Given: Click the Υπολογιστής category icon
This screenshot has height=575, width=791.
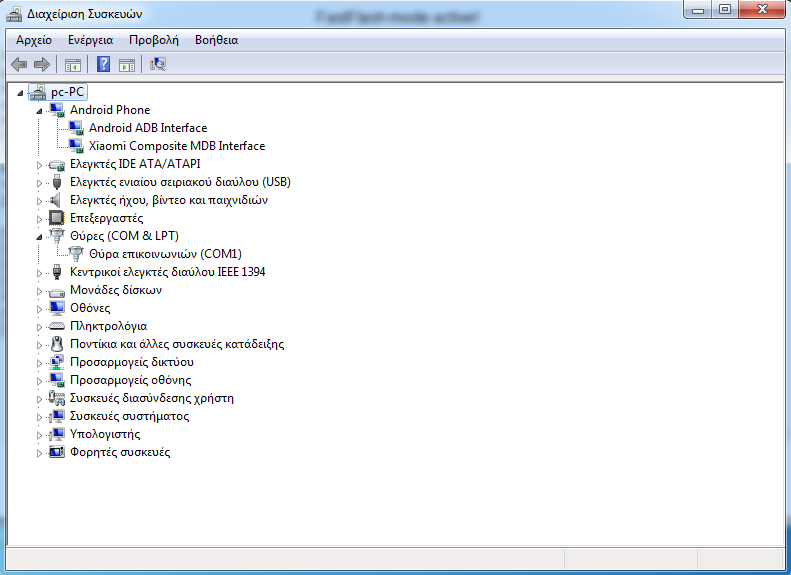Looking at the screenshot, I should coord(57,434).
